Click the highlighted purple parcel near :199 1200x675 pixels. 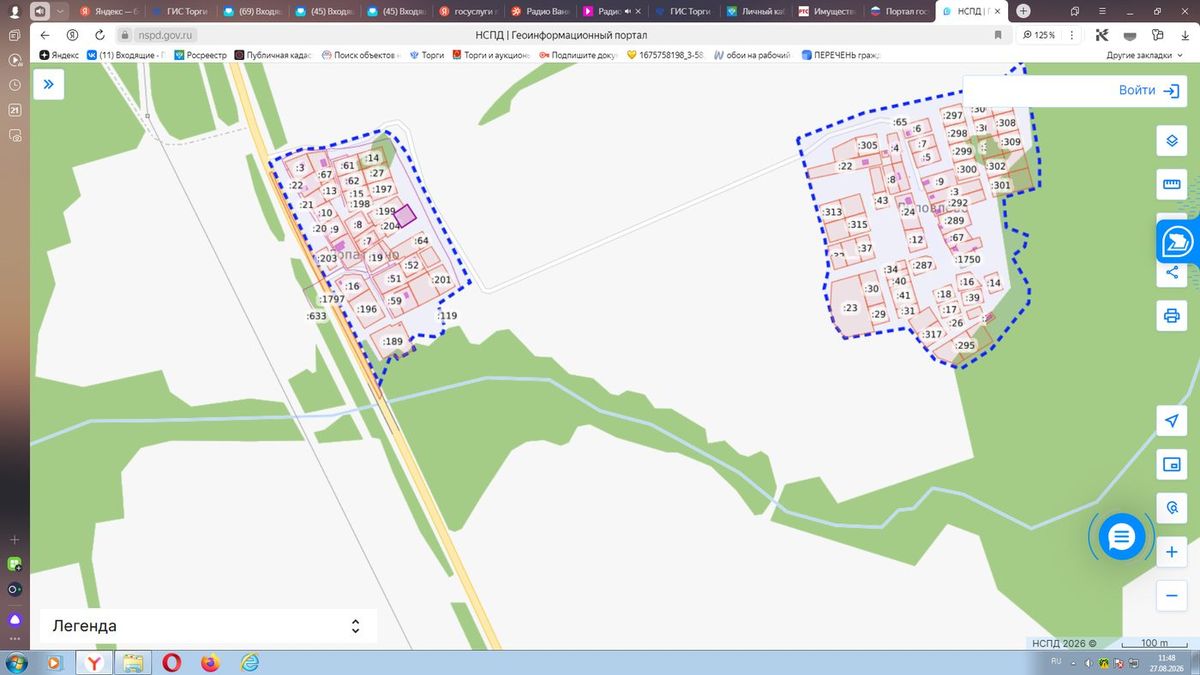point(405,214)
